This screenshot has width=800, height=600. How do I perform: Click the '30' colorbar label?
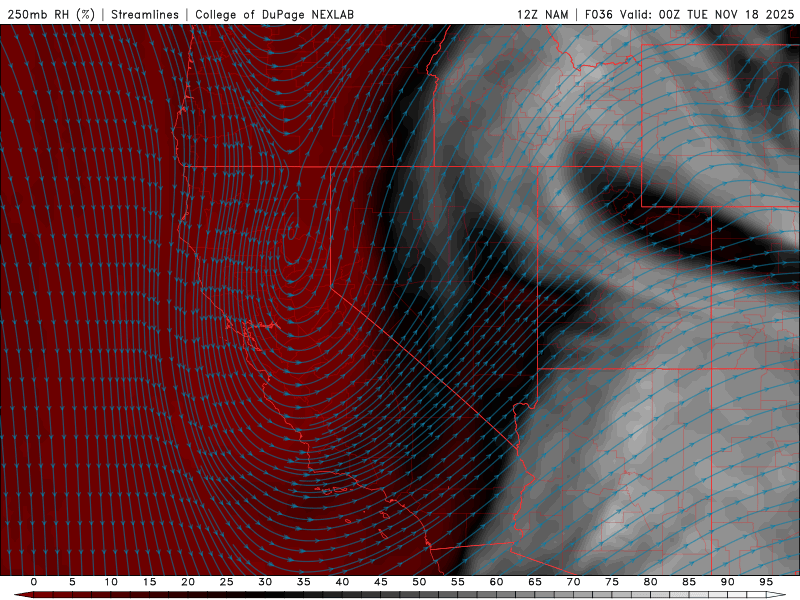click(265, 582)
